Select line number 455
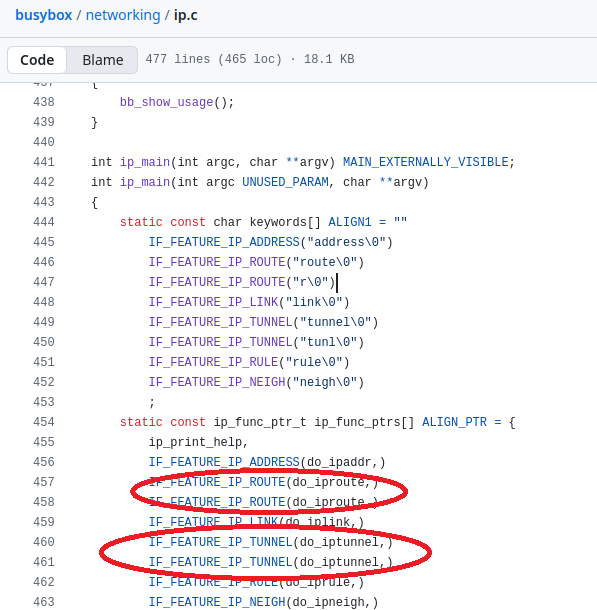 pos(44,442)
